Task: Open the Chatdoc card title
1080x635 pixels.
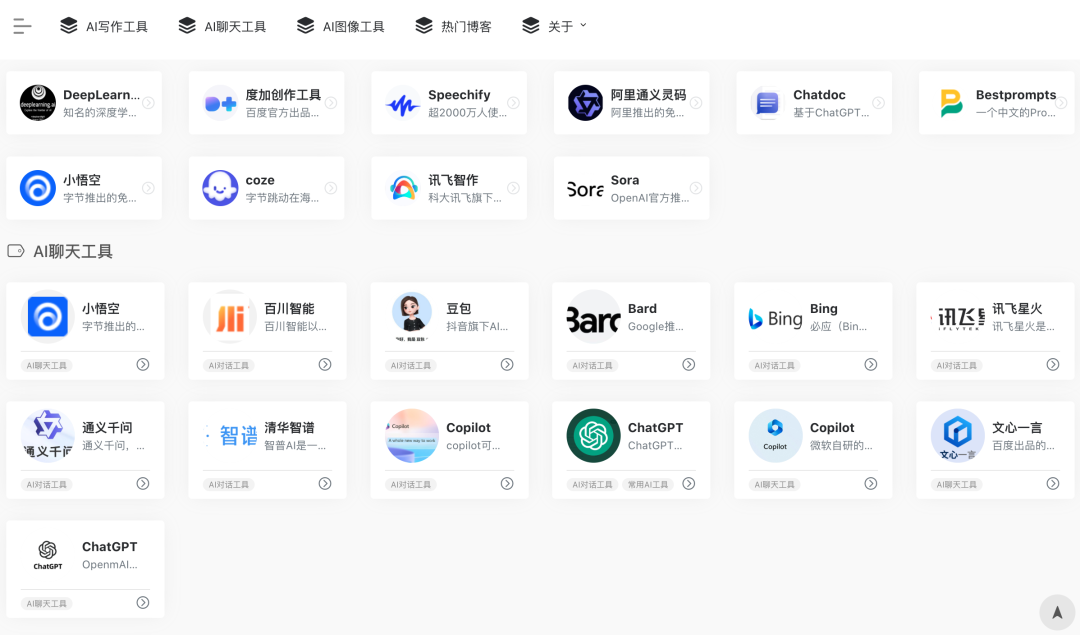Action: pos(820,95)
